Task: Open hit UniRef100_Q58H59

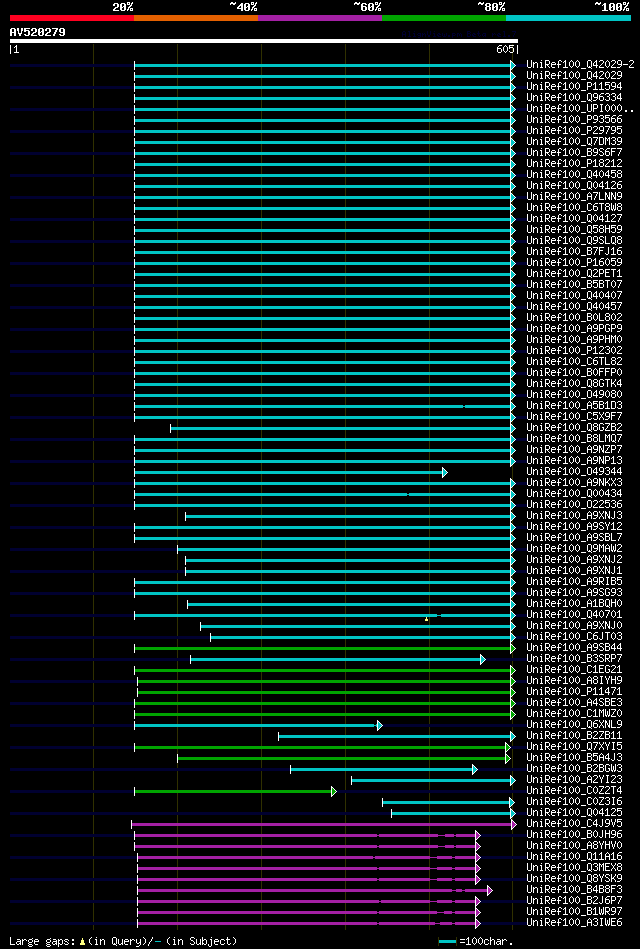Action: (x=574, y=229)
